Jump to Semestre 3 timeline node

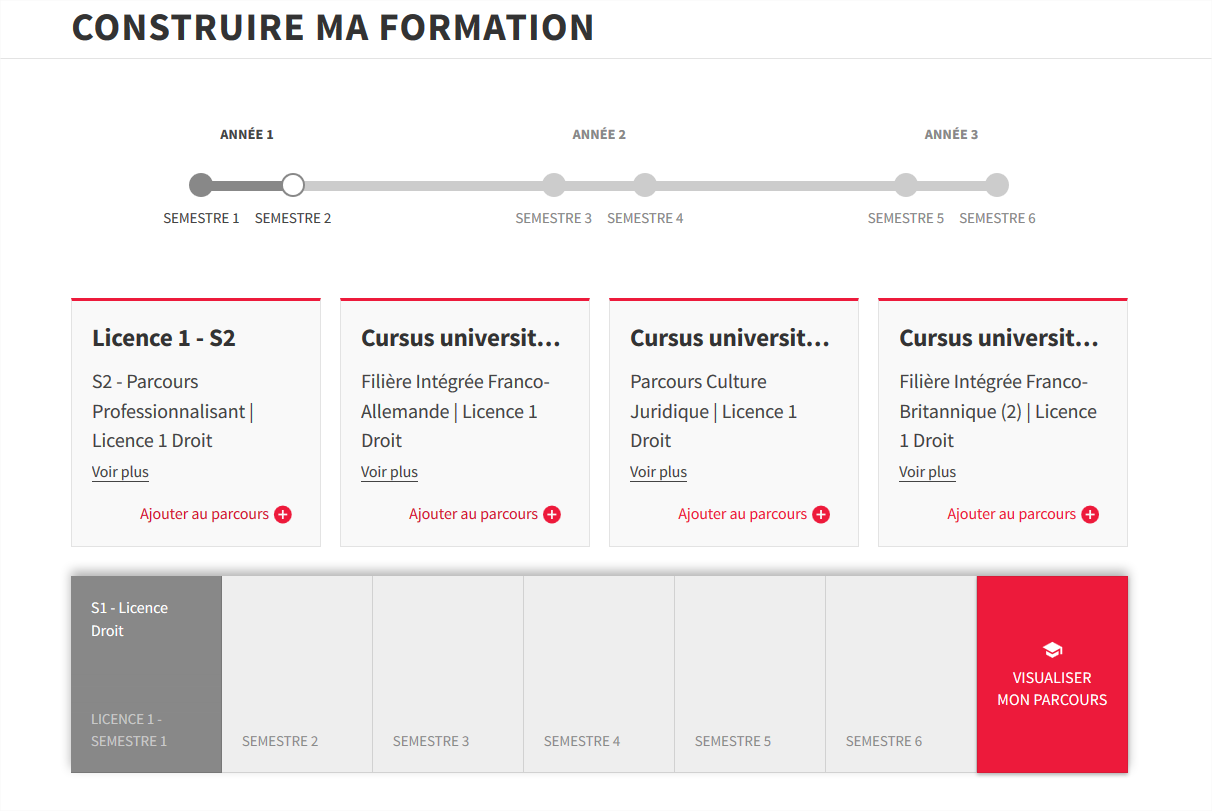(x=554, y=185)
